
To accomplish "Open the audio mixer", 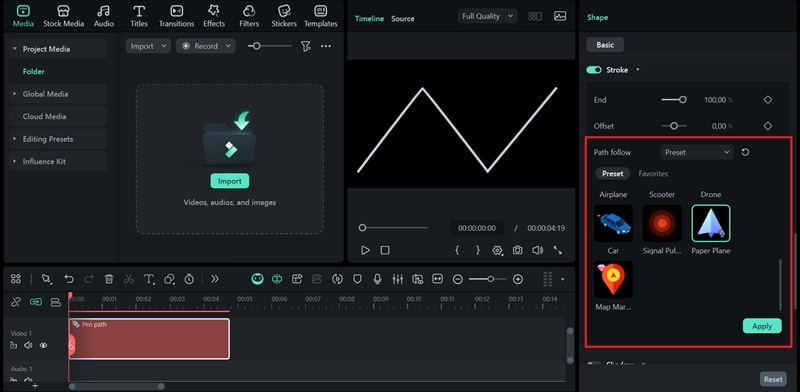I will pyautogui.click(x=397, y=279).
